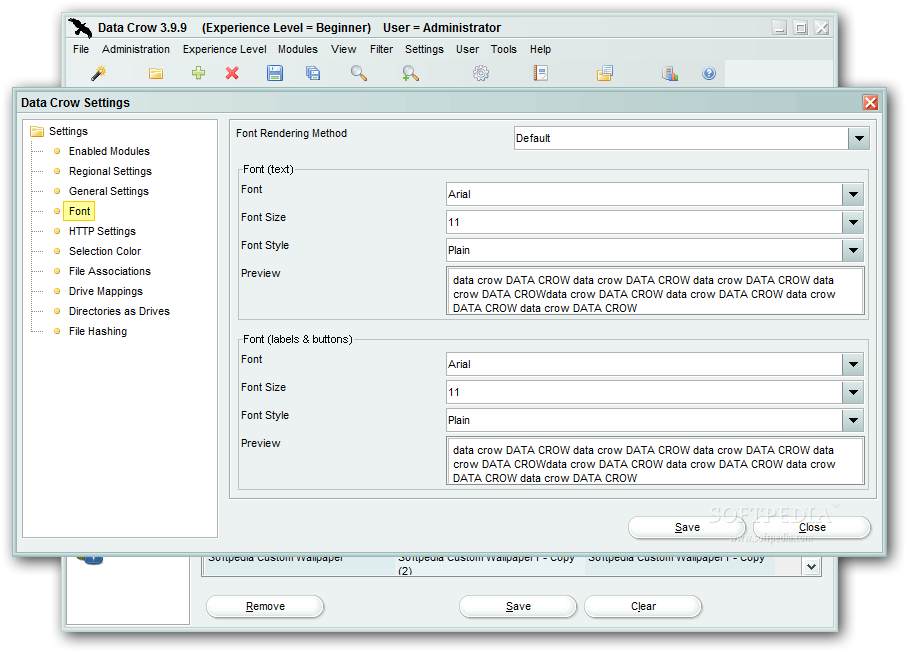Click the multiple floppy disks save all icon

[313, 73]
